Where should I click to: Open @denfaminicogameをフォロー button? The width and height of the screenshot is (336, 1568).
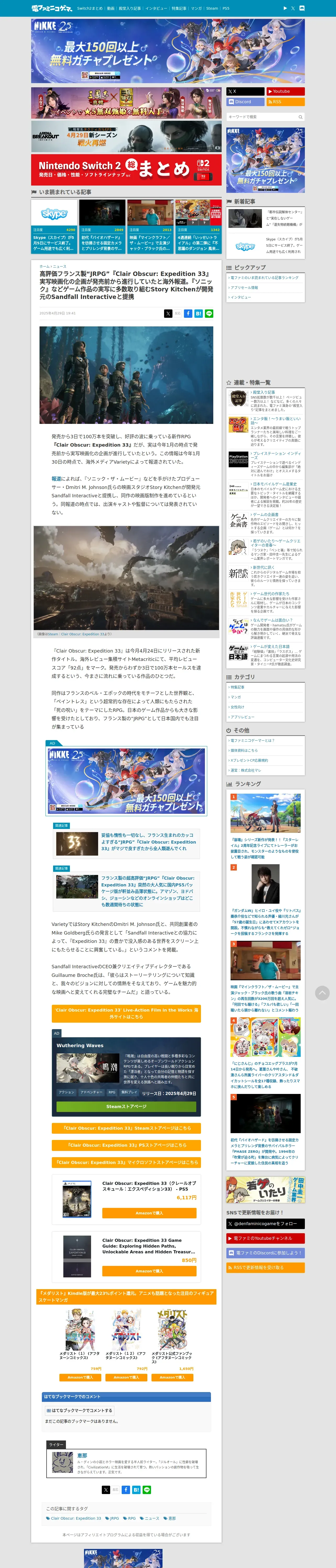coord(265,1224)
